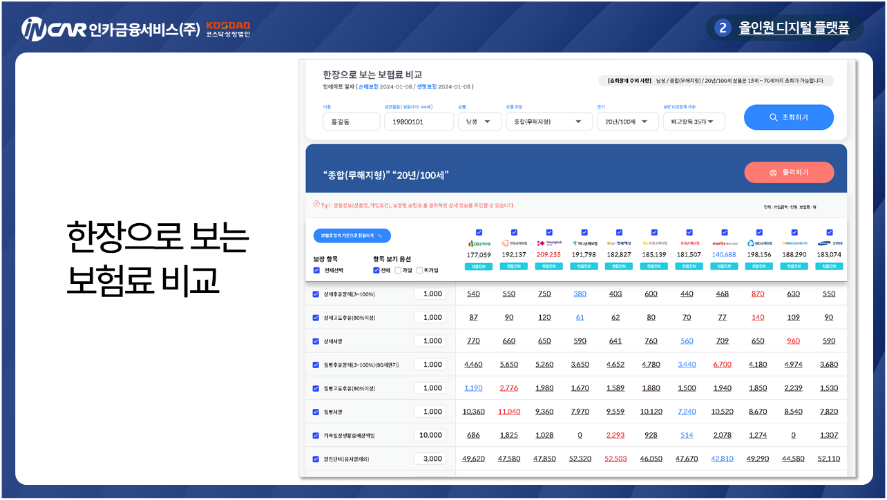Click the blue value 380 in first row
887x500 pixels.
(580, 294)
